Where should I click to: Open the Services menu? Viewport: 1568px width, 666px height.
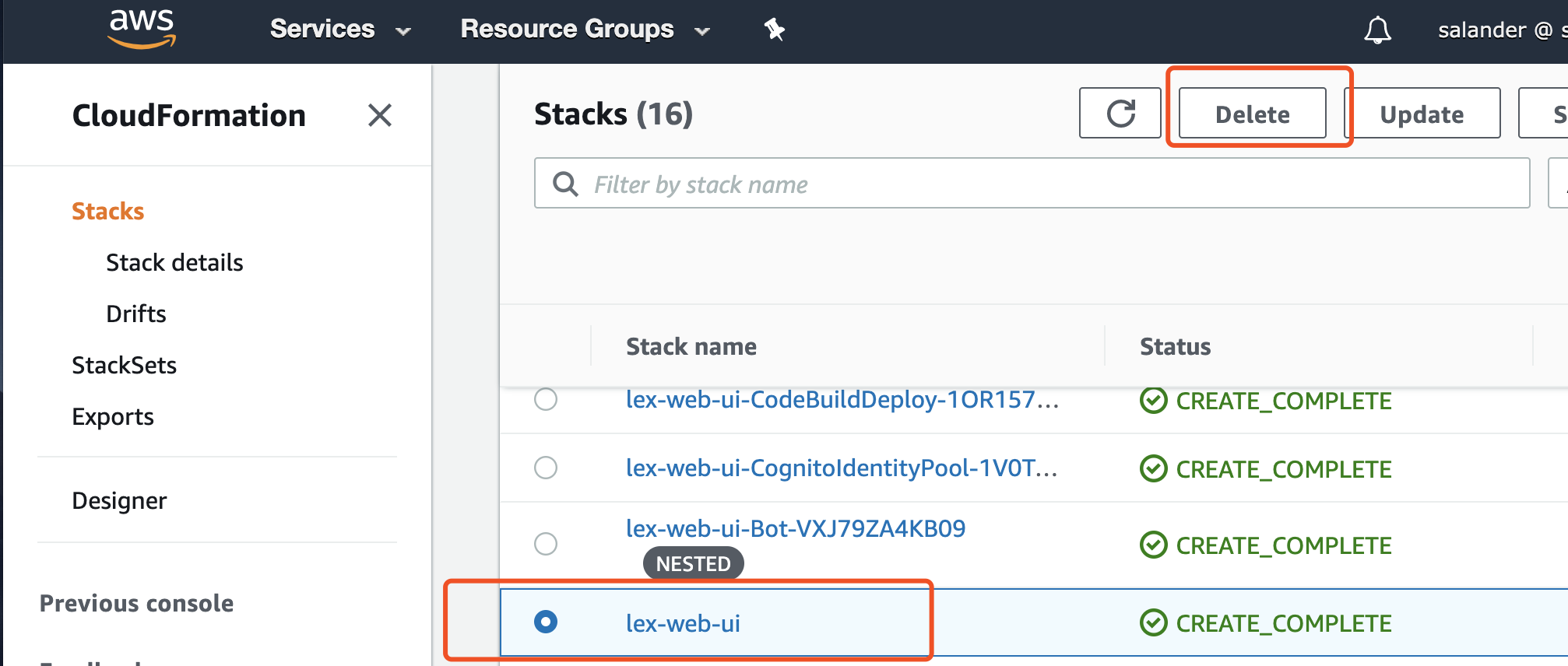340,30
